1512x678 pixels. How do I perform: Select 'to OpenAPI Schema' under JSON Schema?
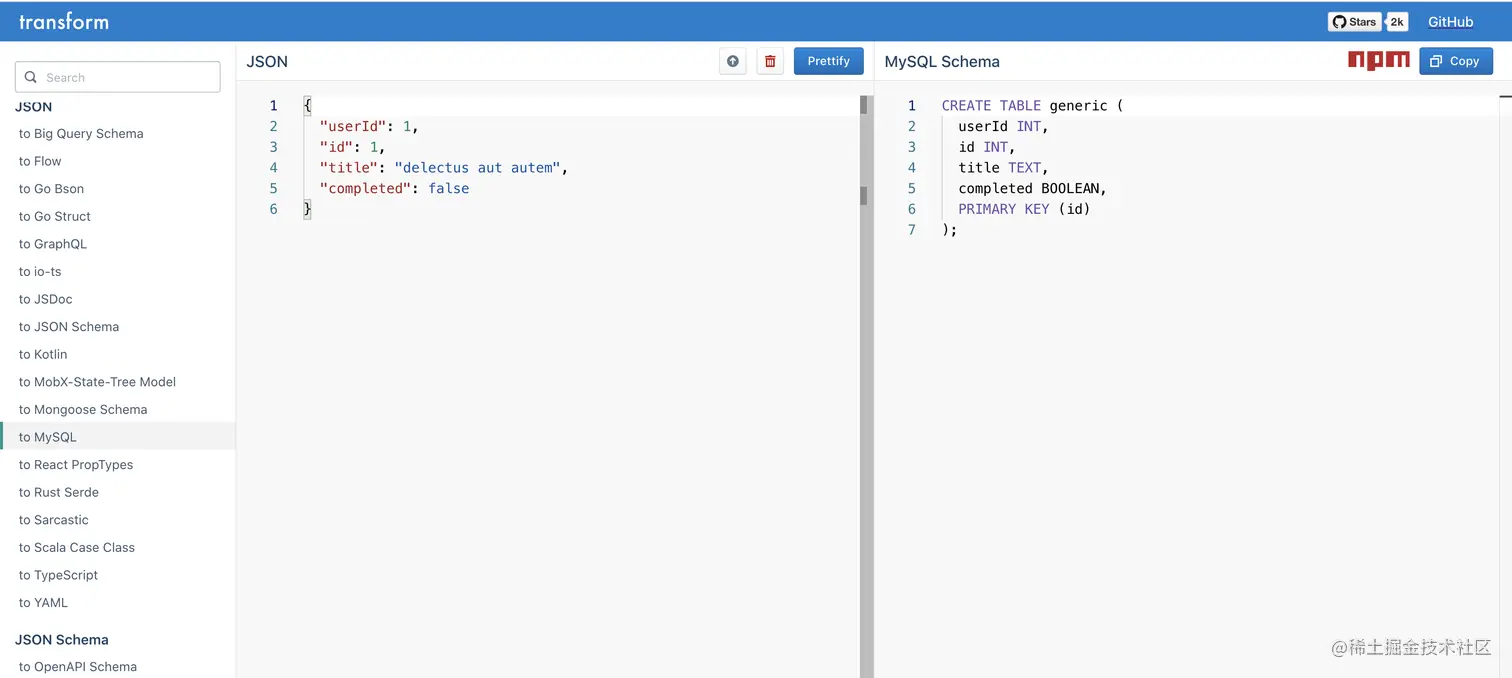click(77, 666)
